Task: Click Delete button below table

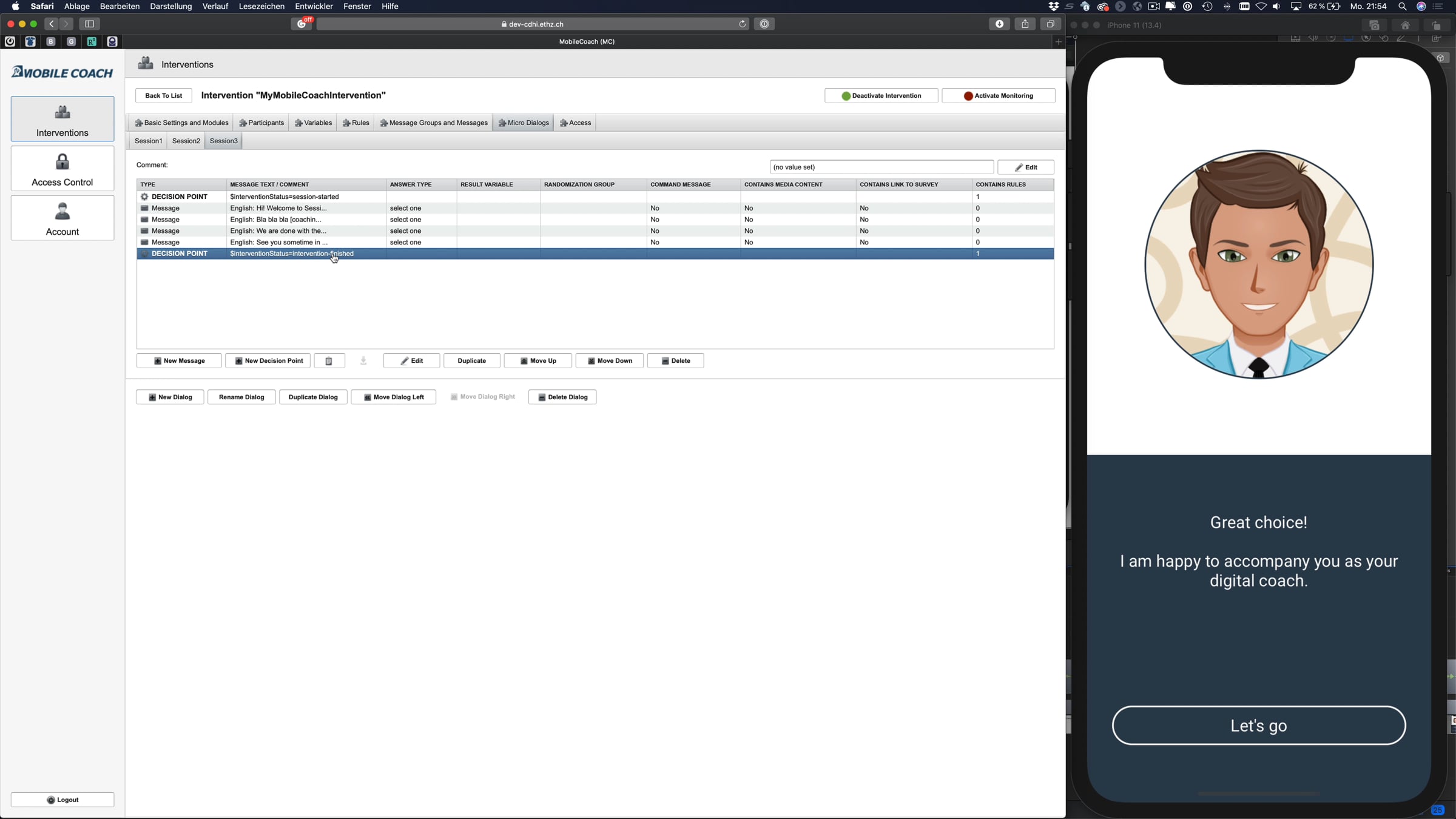Action: point(676,361)
